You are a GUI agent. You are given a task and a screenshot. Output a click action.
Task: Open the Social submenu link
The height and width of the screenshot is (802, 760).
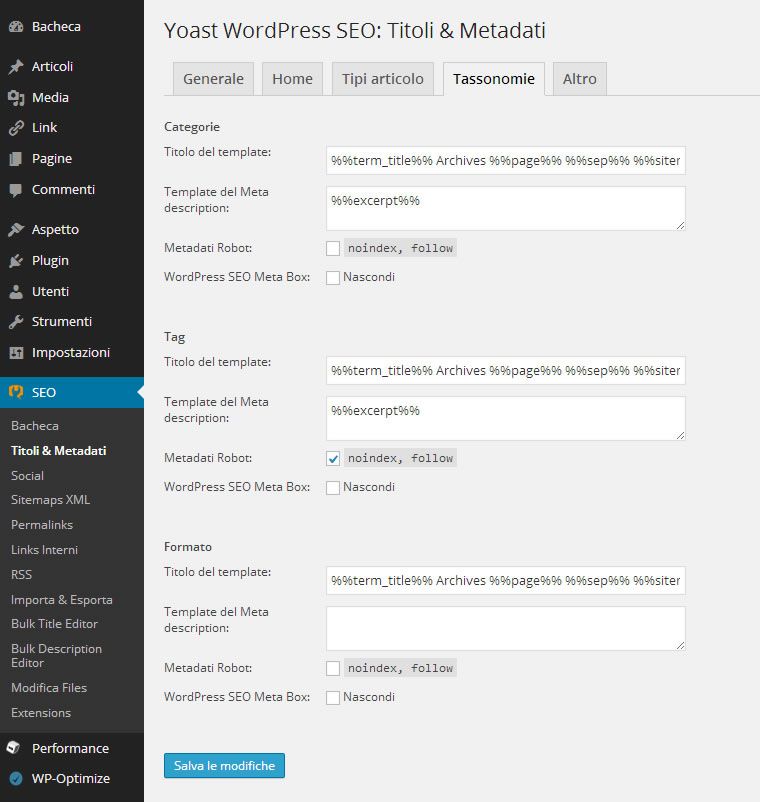pyautogui.click(x=27, y=476)
